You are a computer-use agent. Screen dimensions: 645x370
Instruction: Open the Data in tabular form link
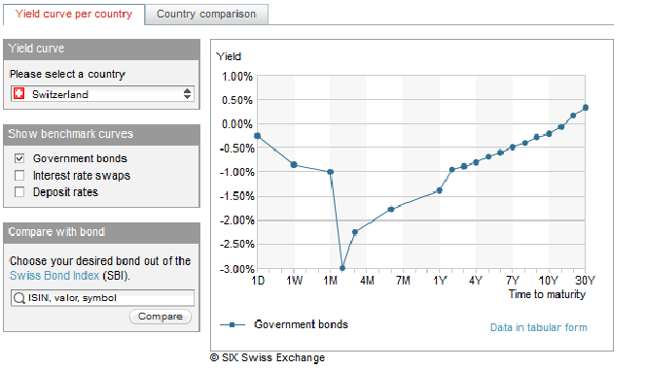[538, 327]
